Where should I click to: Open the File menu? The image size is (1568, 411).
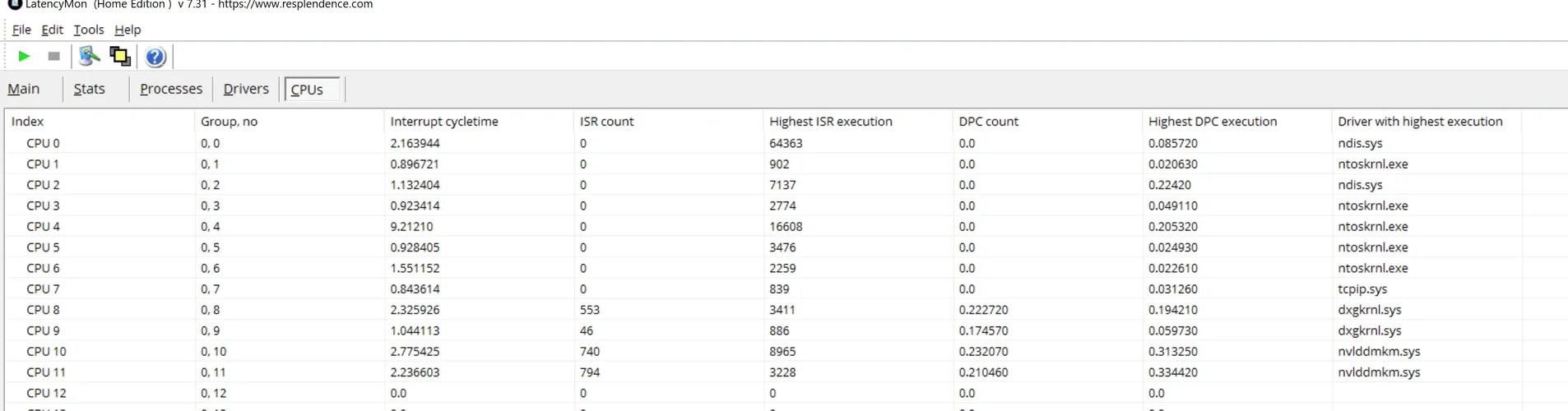(21, 30)
